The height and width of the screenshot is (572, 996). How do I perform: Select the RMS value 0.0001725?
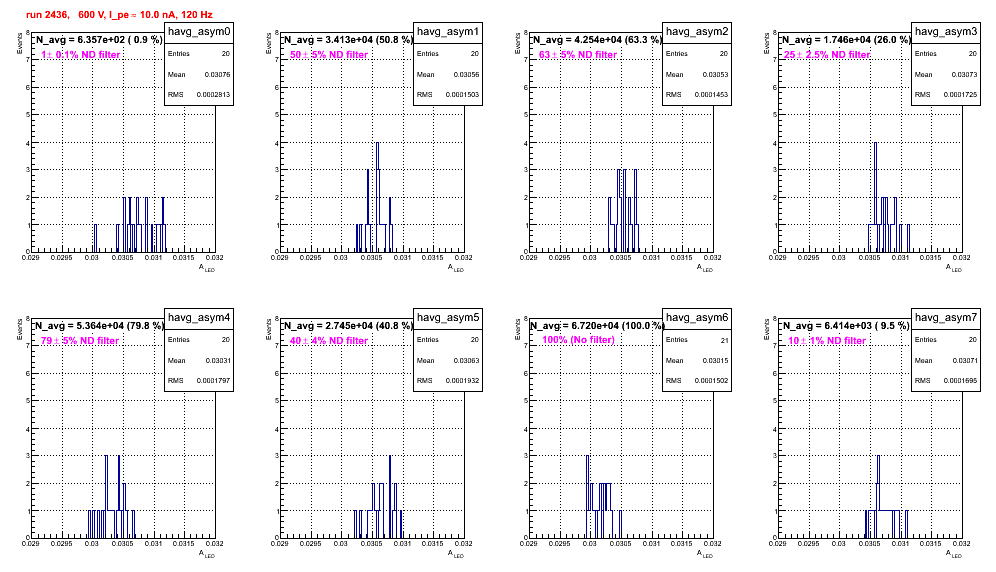coord(960,95)
